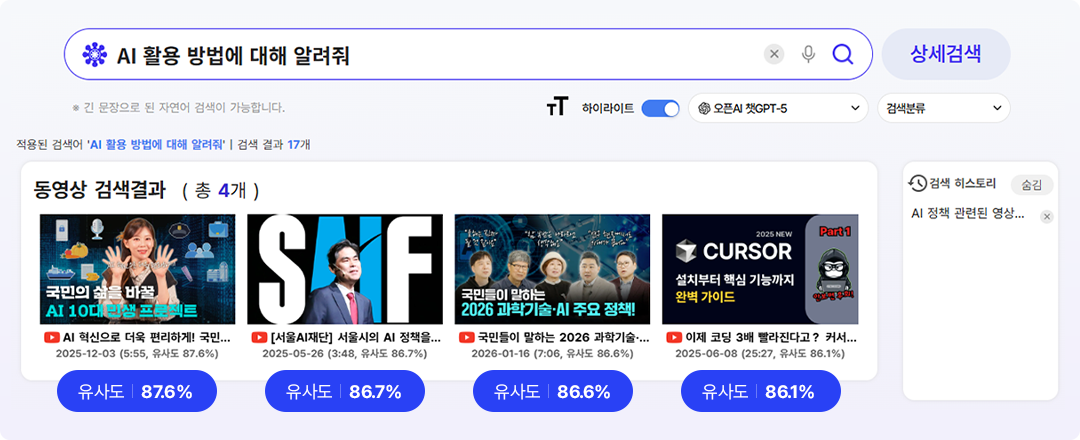Click the text size TT icon
The width and height of the screenshot is (1080, 440).
pyautogui.click(x=557, y=107)
